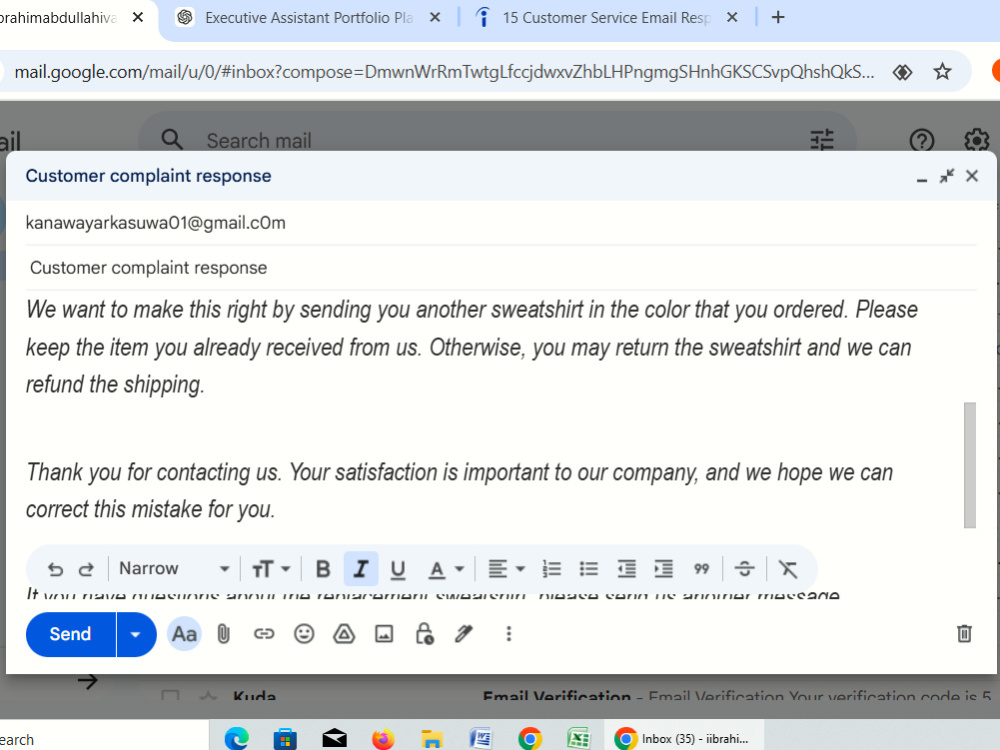The width and height of the screenshot is (1000, 750).
Task: Click the subject line Customer complaint response
Action: [501, 268]
